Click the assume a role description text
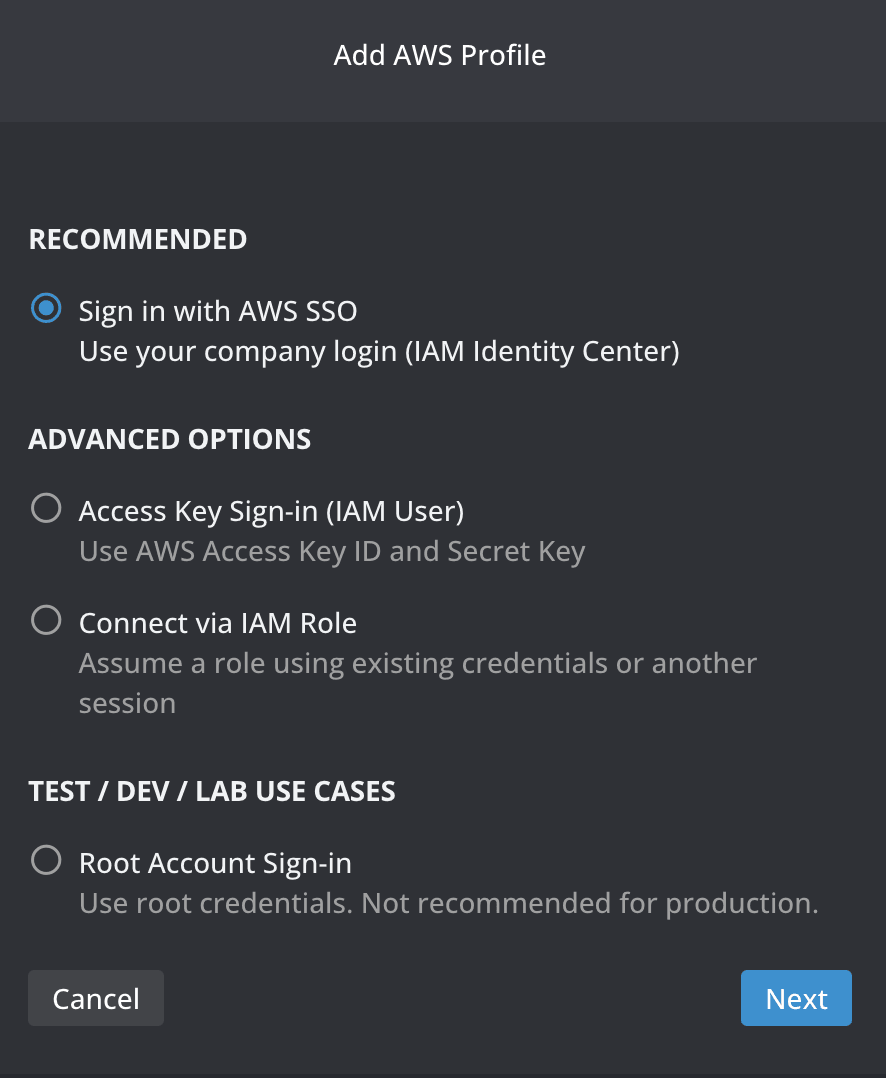This screenshot has height=1078, width=886. [x=417, y=663]
